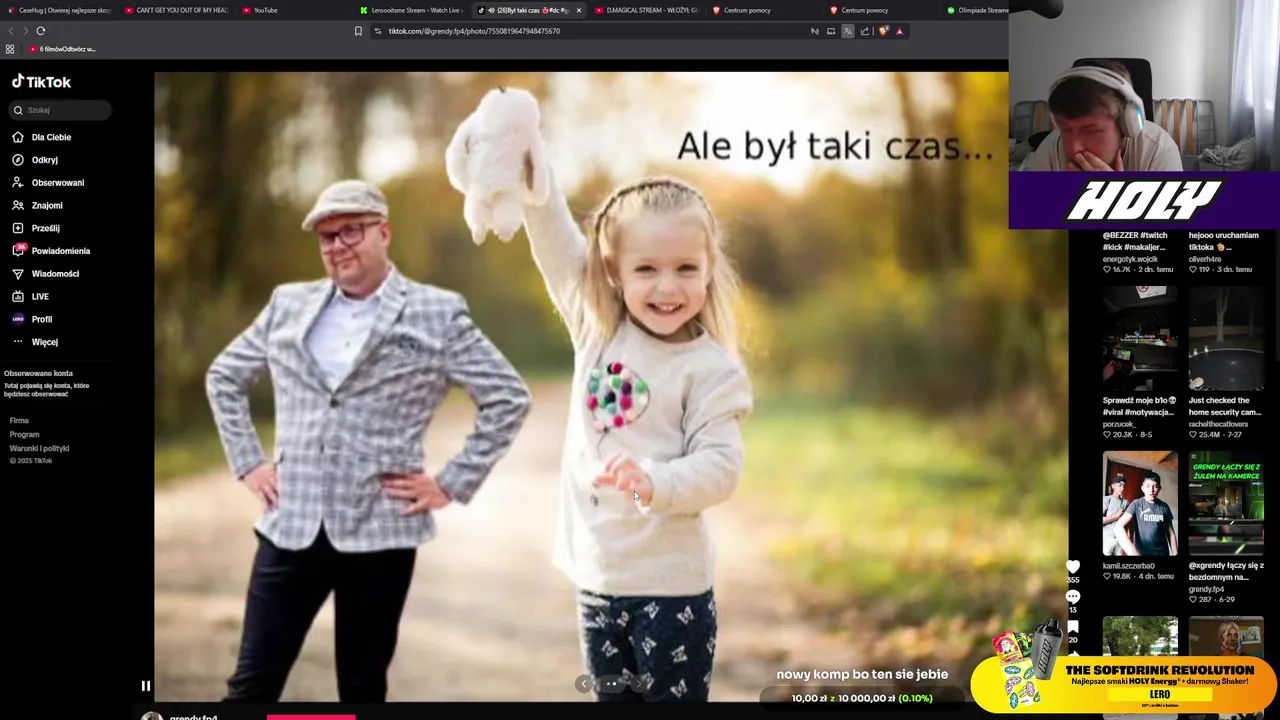
Task: Switch to the Lerooitsme Stream Kick tab
Action: pos(410,10)
